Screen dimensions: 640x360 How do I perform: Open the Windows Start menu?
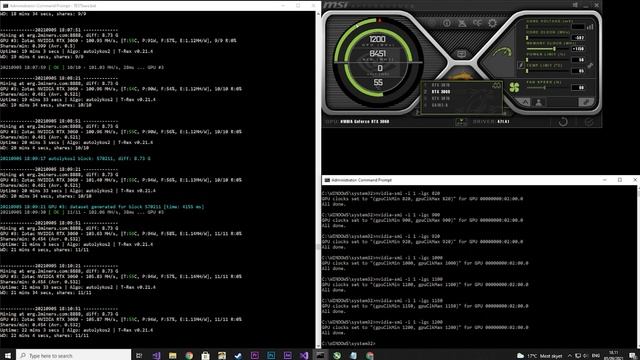[x=7, y=356]
